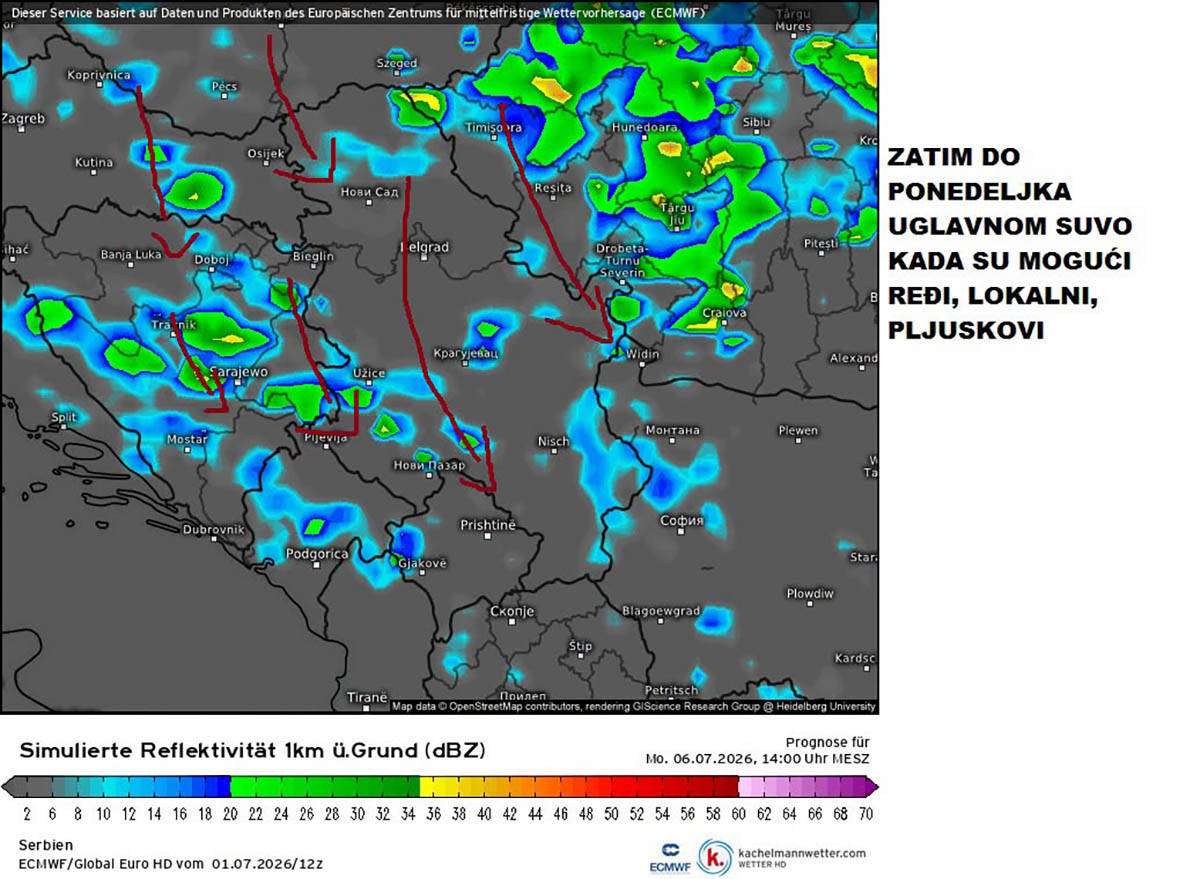Click the yellow 36 dBZ color swatch
Image resolution: width=1200 pixels, height=879 pixels.
[x=432, y=787]
